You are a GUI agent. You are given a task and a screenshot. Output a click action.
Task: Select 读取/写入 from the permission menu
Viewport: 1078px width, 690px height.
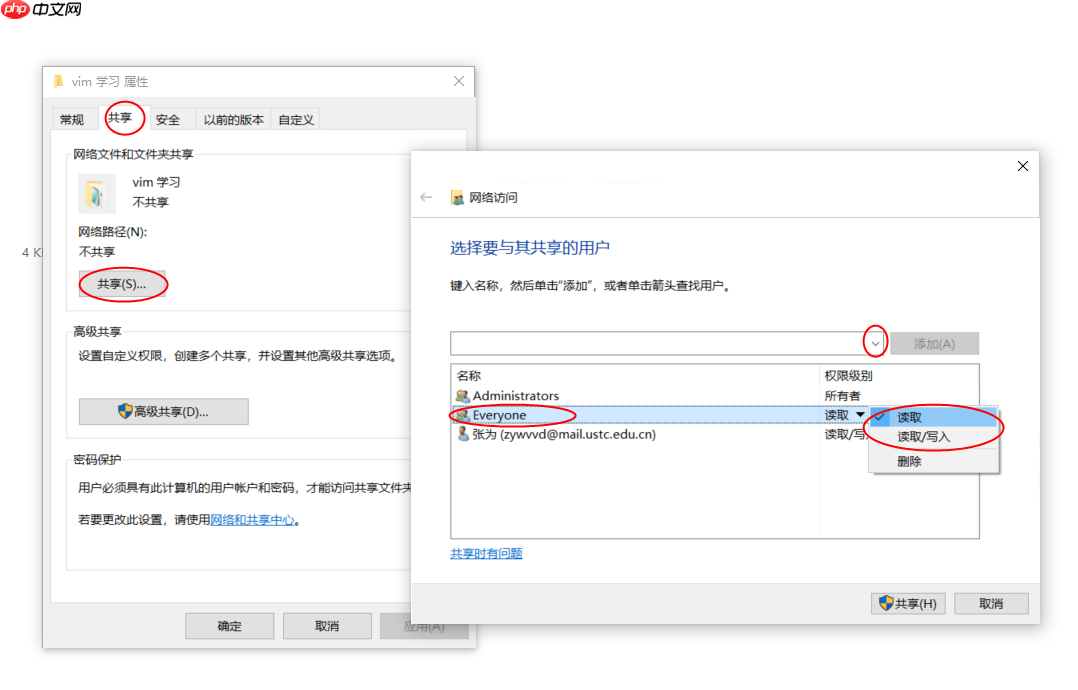(925, 438)
